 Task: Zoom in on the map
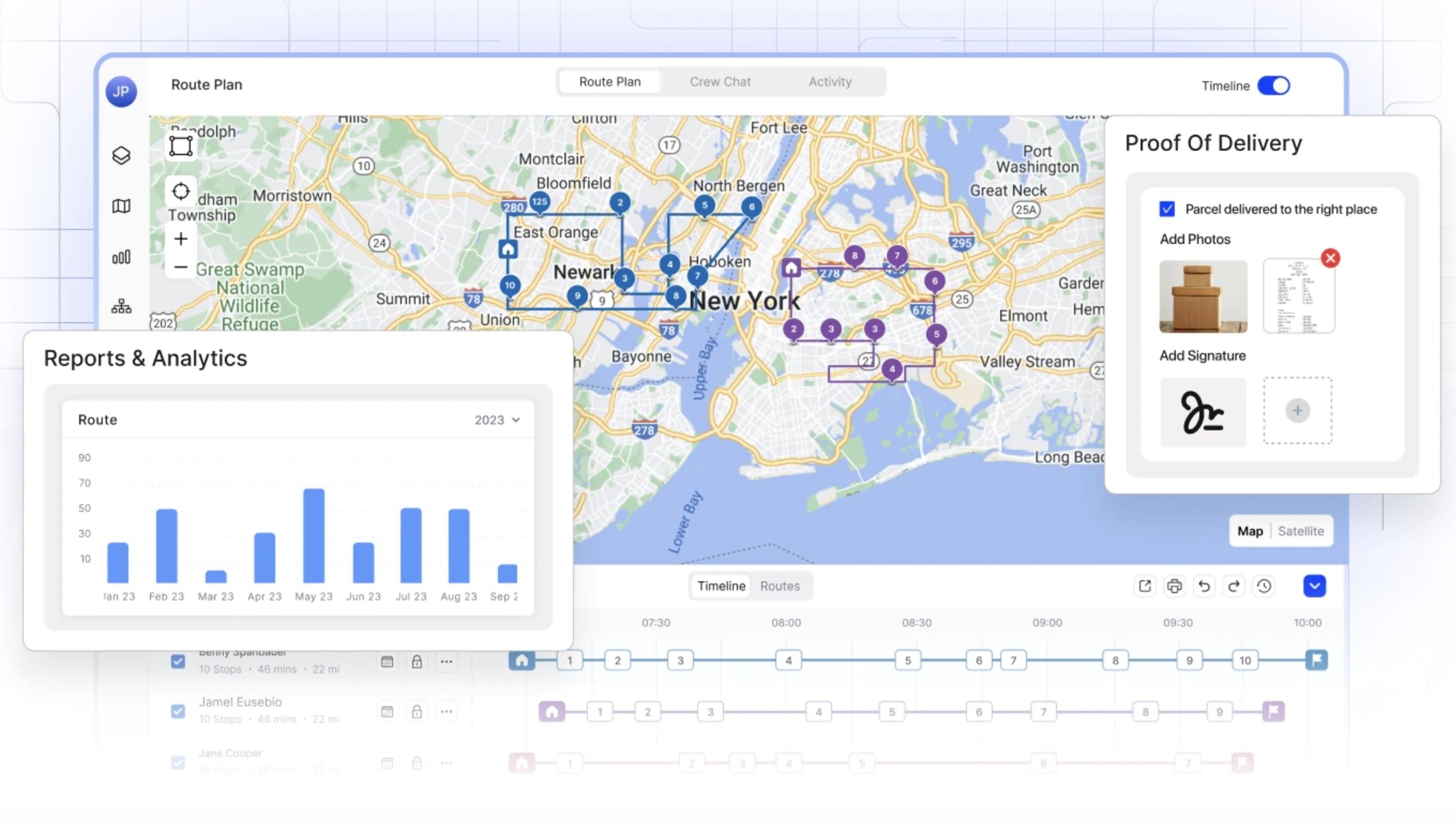[181, 238]
